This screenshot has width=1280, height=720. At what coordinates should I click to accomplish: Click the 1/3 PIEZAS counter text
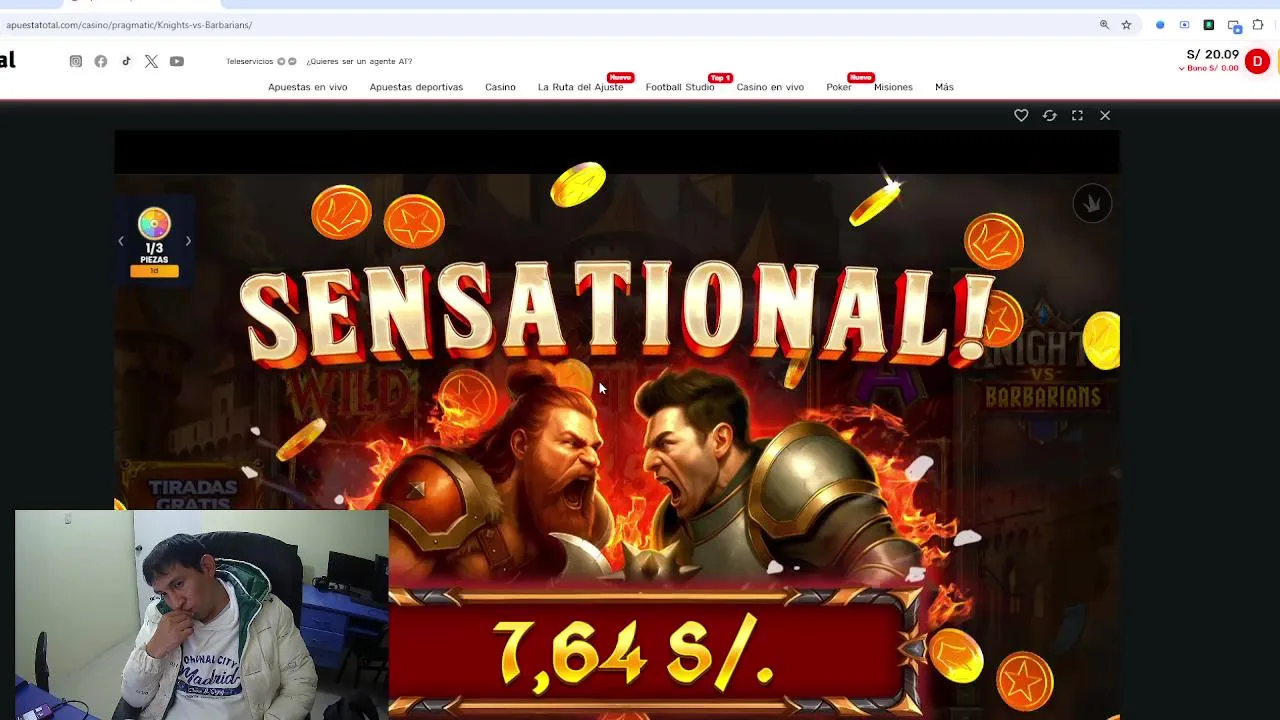[154, 253]
